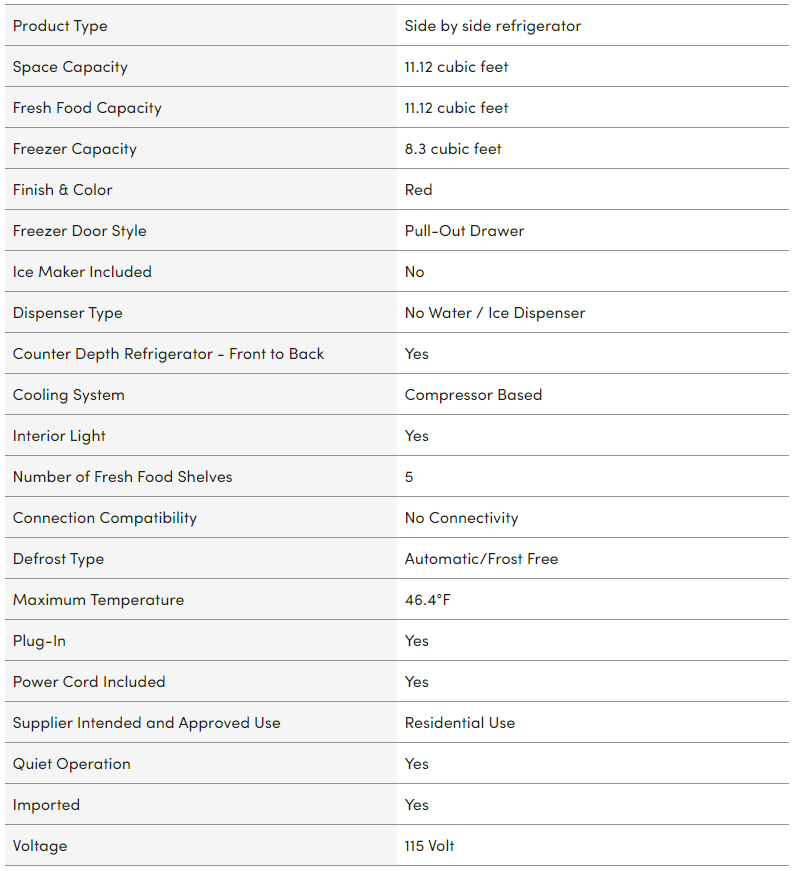Select the 'No Connectivity' value
This screenshot has width=792, height=871.
point(461,518)
